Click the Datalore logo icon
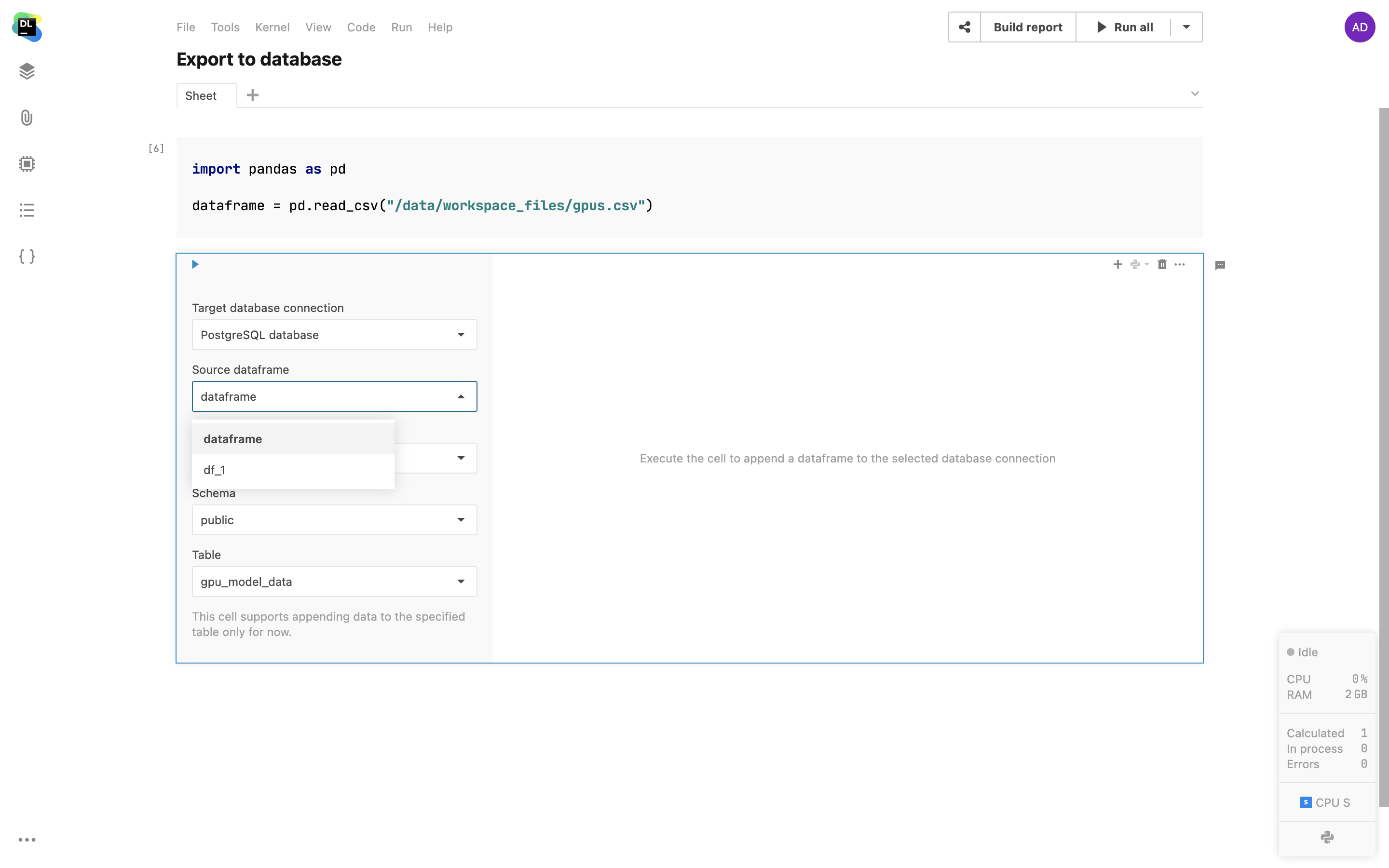This screenshot has width=1389, height=868. 27,27
